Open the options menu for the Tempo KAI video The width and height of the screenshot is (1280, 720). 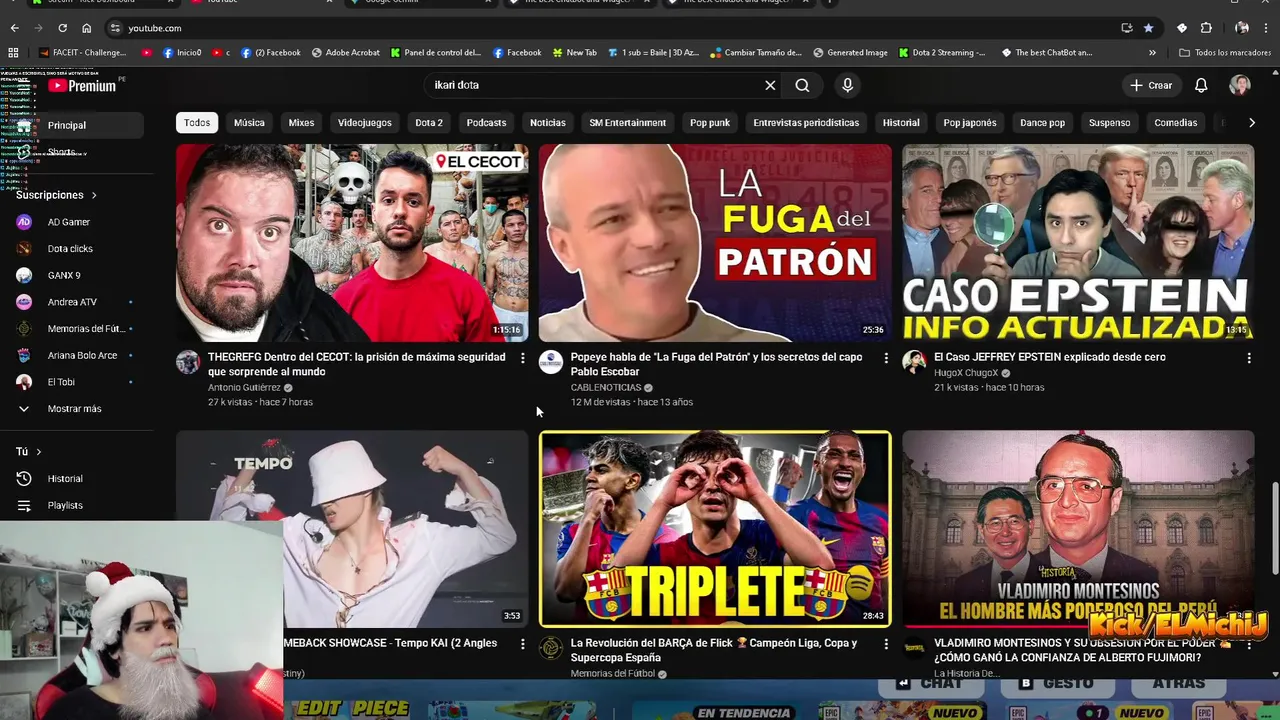tap(522, 644)
